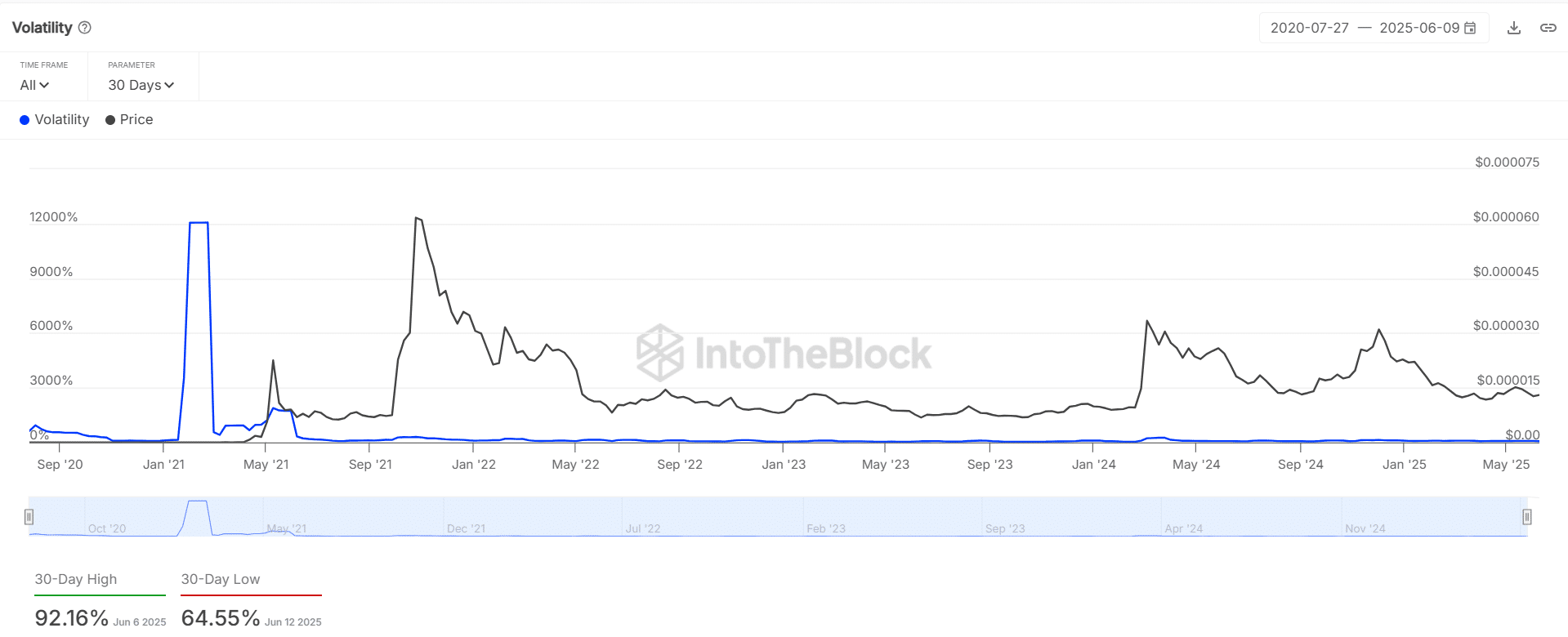Click the end date 2025-06-09 field
The image size is (1568, 637).
1418,28
